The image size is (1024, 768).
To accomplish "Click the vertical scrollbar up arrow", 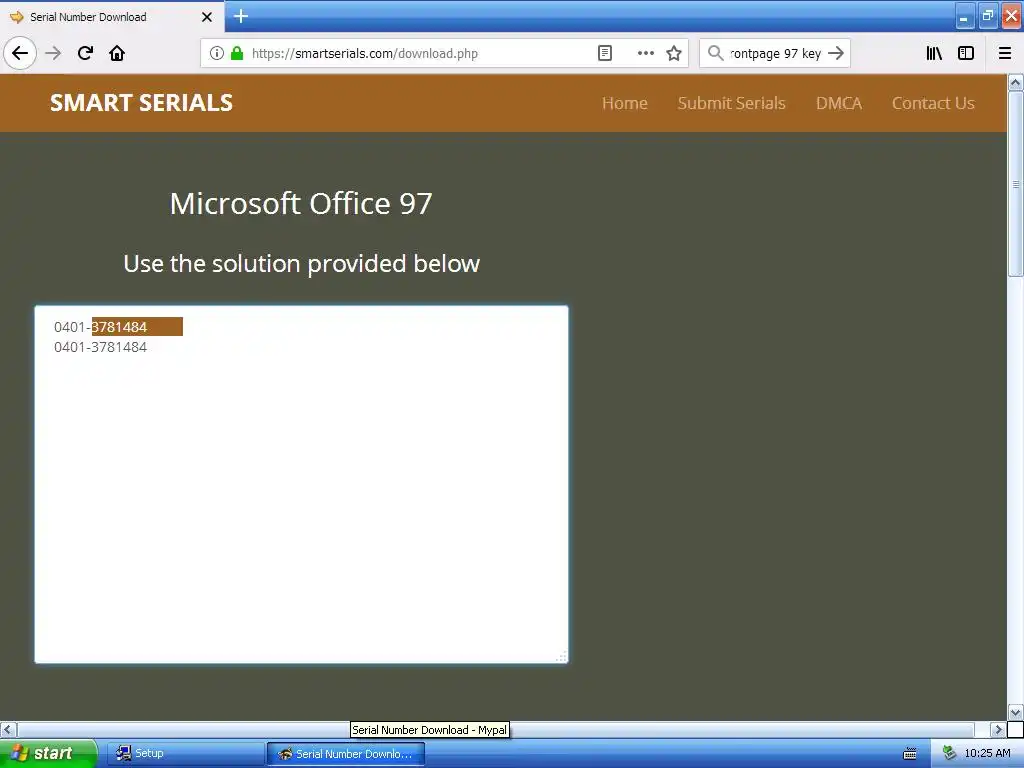I will [x=1016, y=83].
